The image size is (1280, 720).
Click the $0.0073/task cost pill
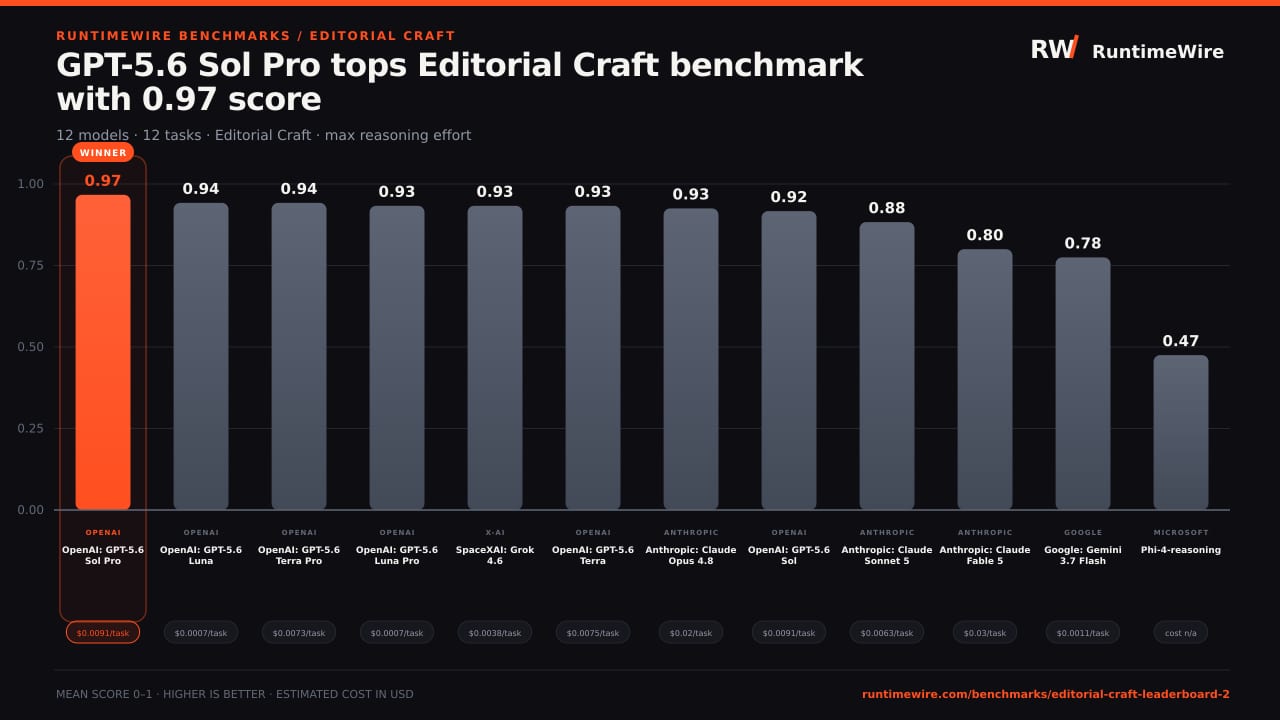tap(299, 632)
